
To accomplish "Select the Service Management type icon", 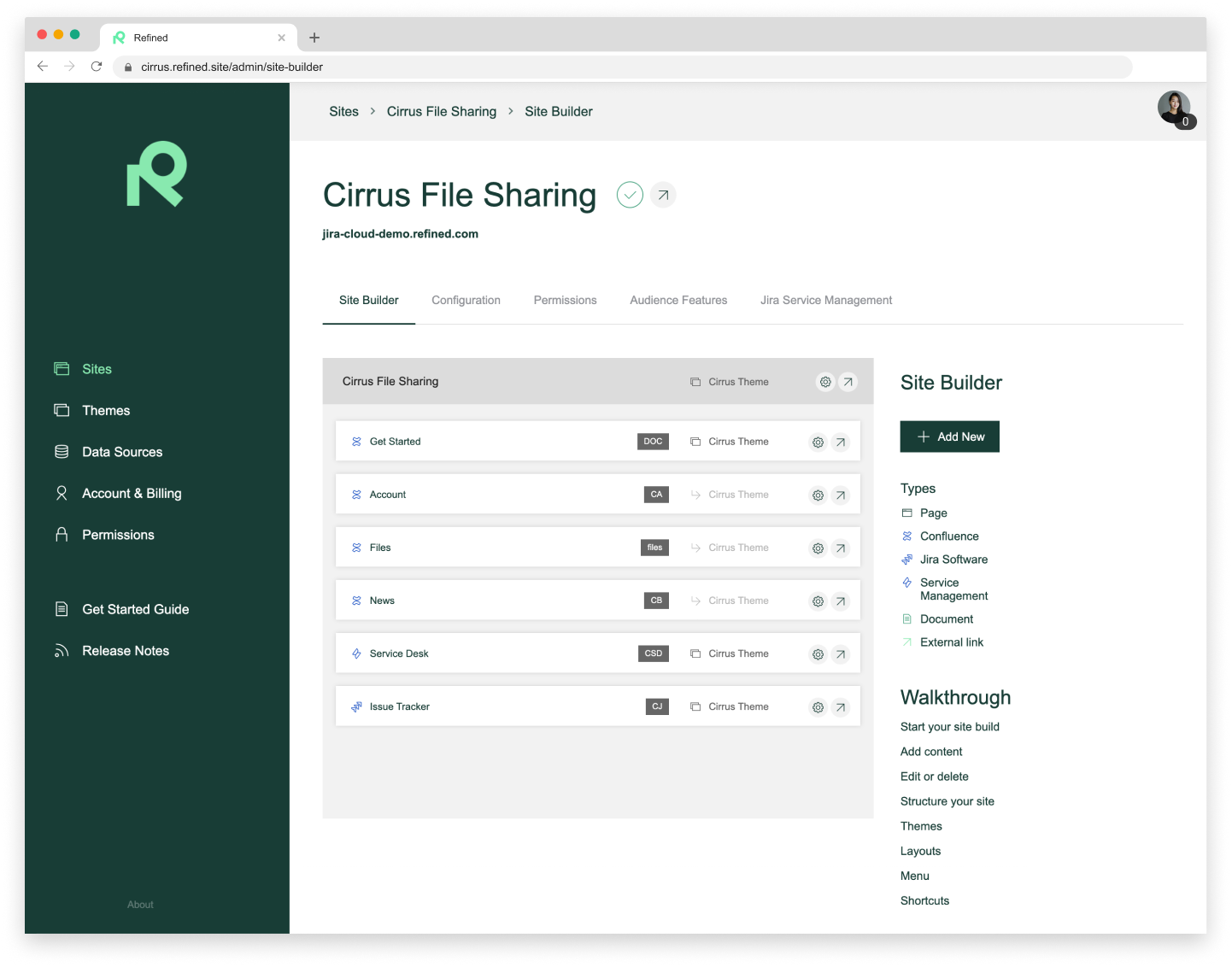I will (x=906, y=583).
